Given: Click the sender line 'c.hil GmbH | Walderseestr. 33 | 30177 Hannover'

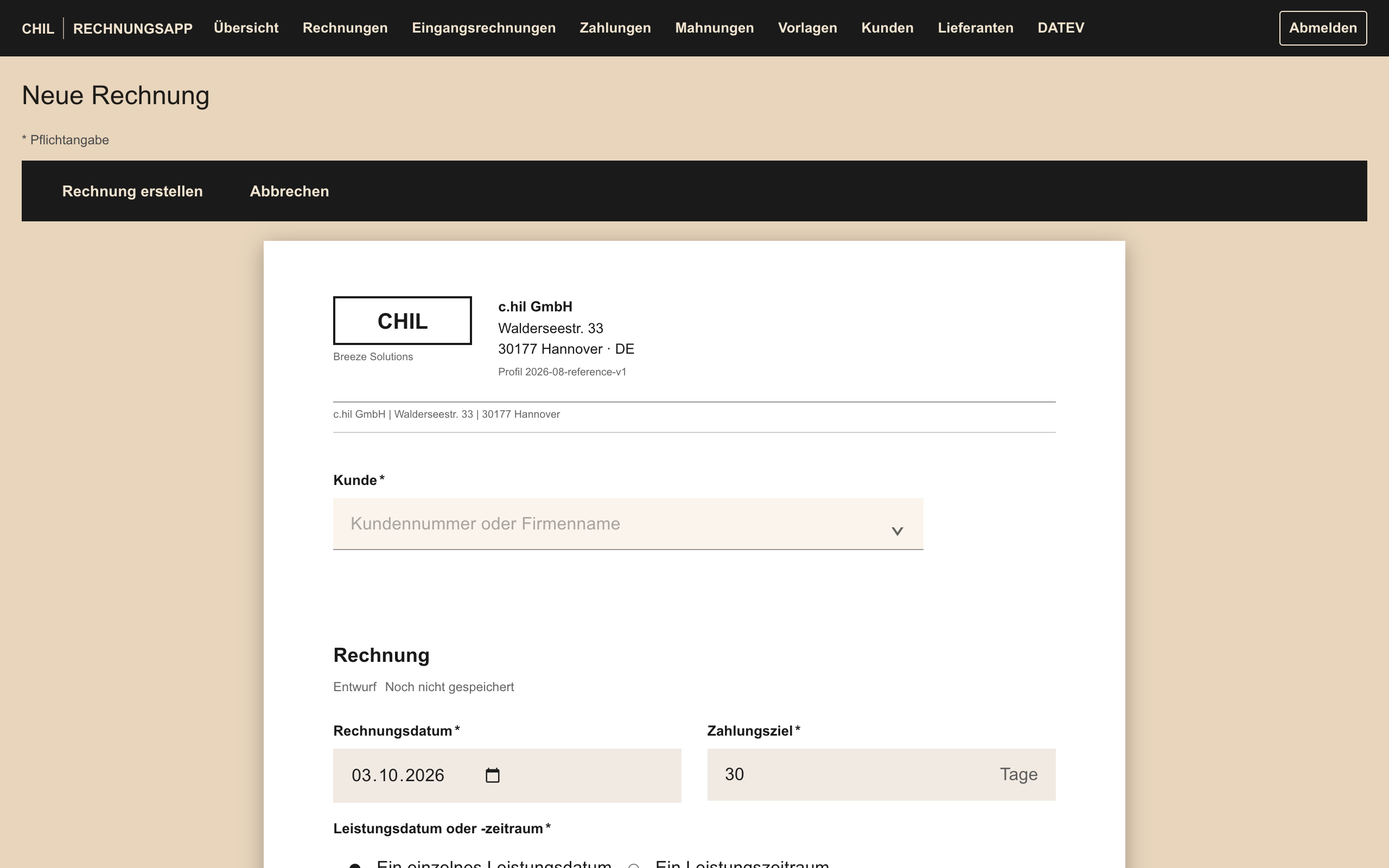Looking at the screenshot, I should point(447,414).
